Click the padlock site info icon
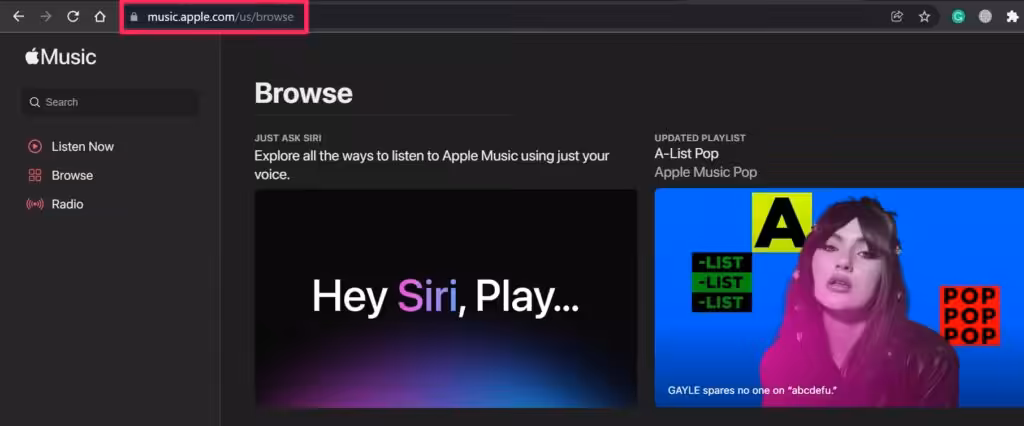This screenshot has height=426, width=1024. pos(135,18)
